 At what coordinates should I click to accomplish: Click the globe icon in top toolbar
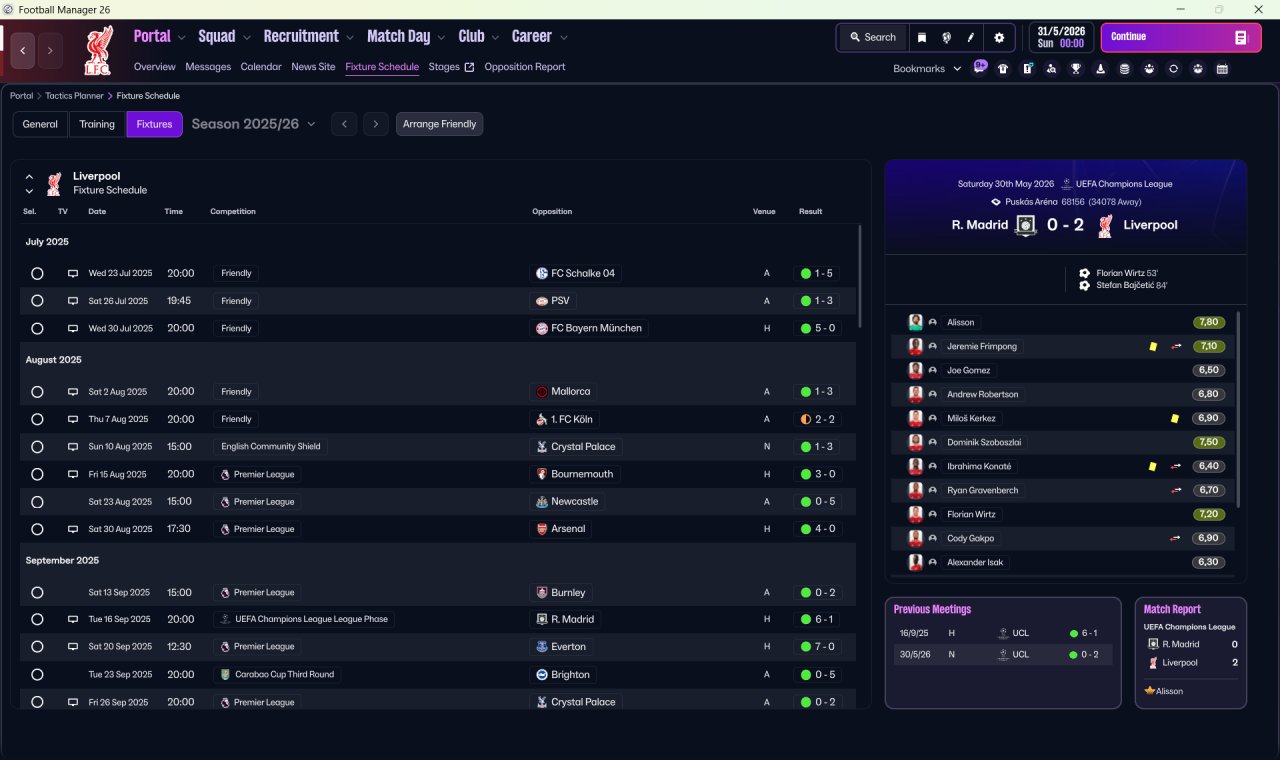946,37
